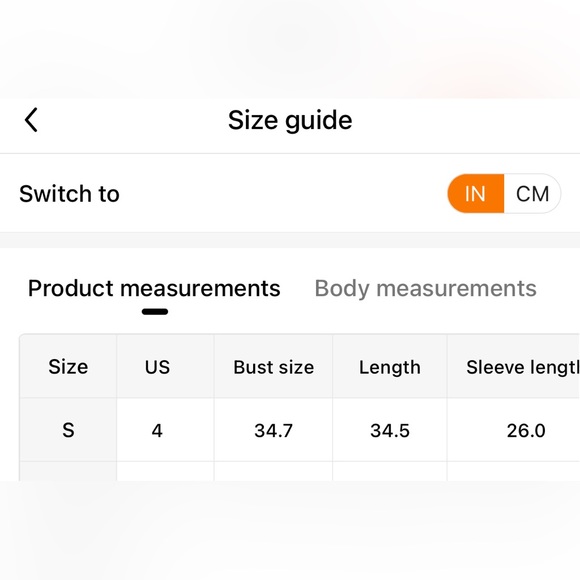This screenshot has height=580, width=580.
Task: Select the Length column header
Action: point(390,367)
